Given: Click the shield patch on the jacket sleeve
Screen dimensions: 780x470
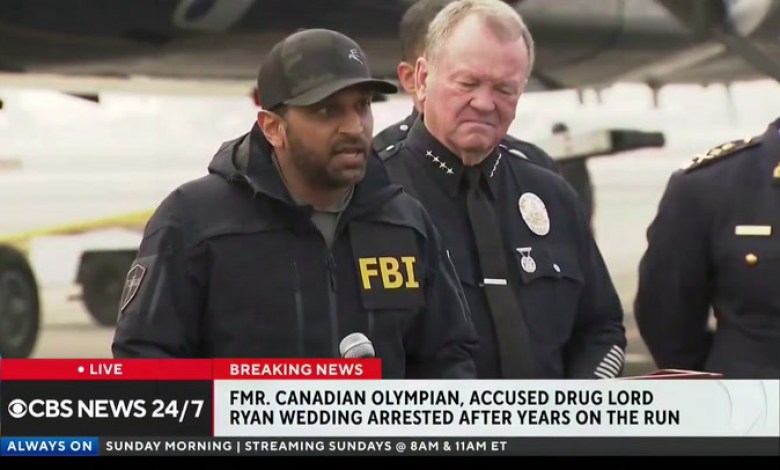Looking at the screenshot, I should (133, 287).
